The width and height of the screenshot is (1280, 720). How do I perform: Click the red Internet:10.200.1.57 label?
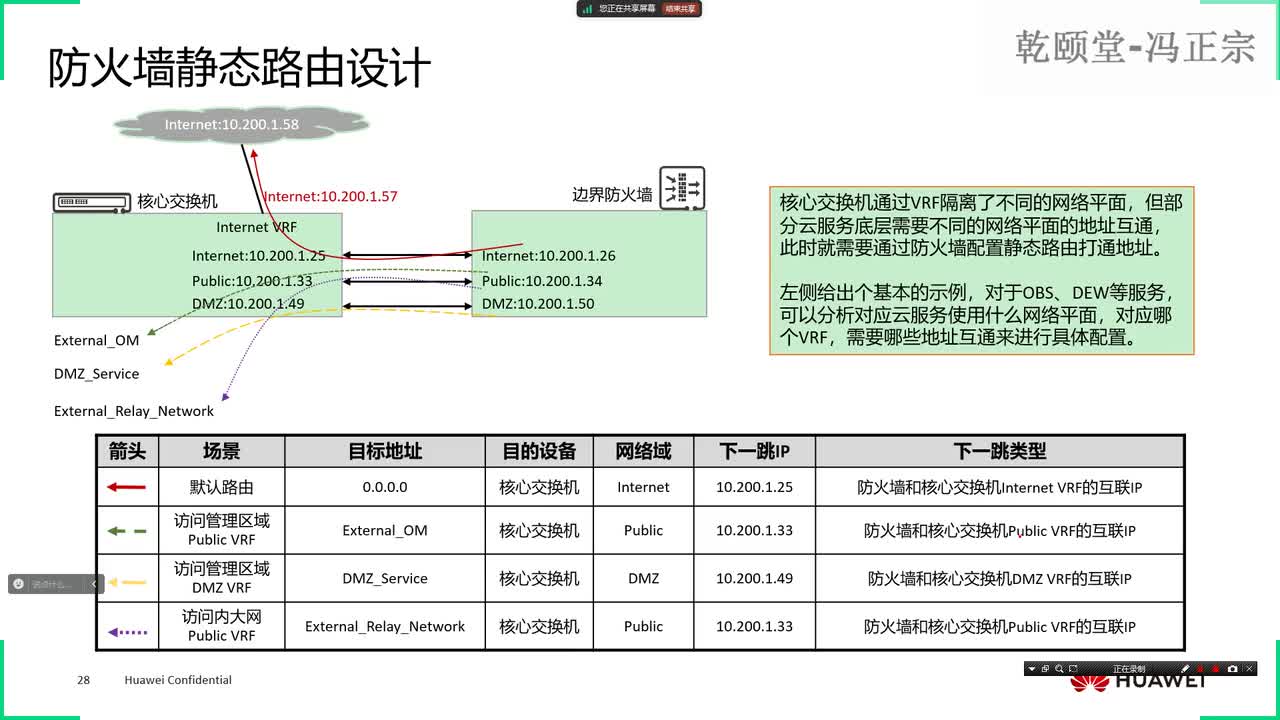point(331,197)
